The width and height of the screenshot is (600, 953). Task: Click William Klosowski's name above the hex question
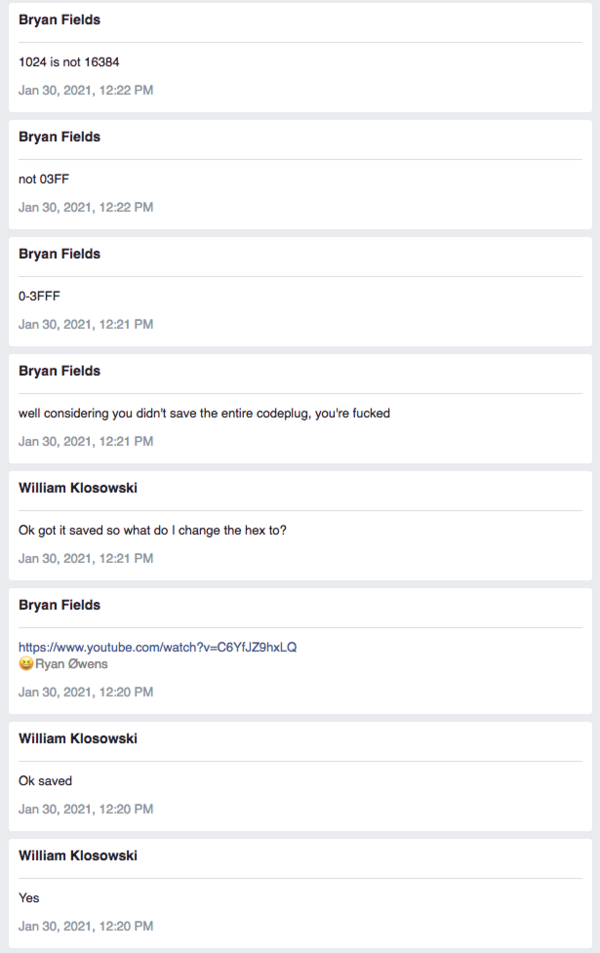(x=78, y=488)
